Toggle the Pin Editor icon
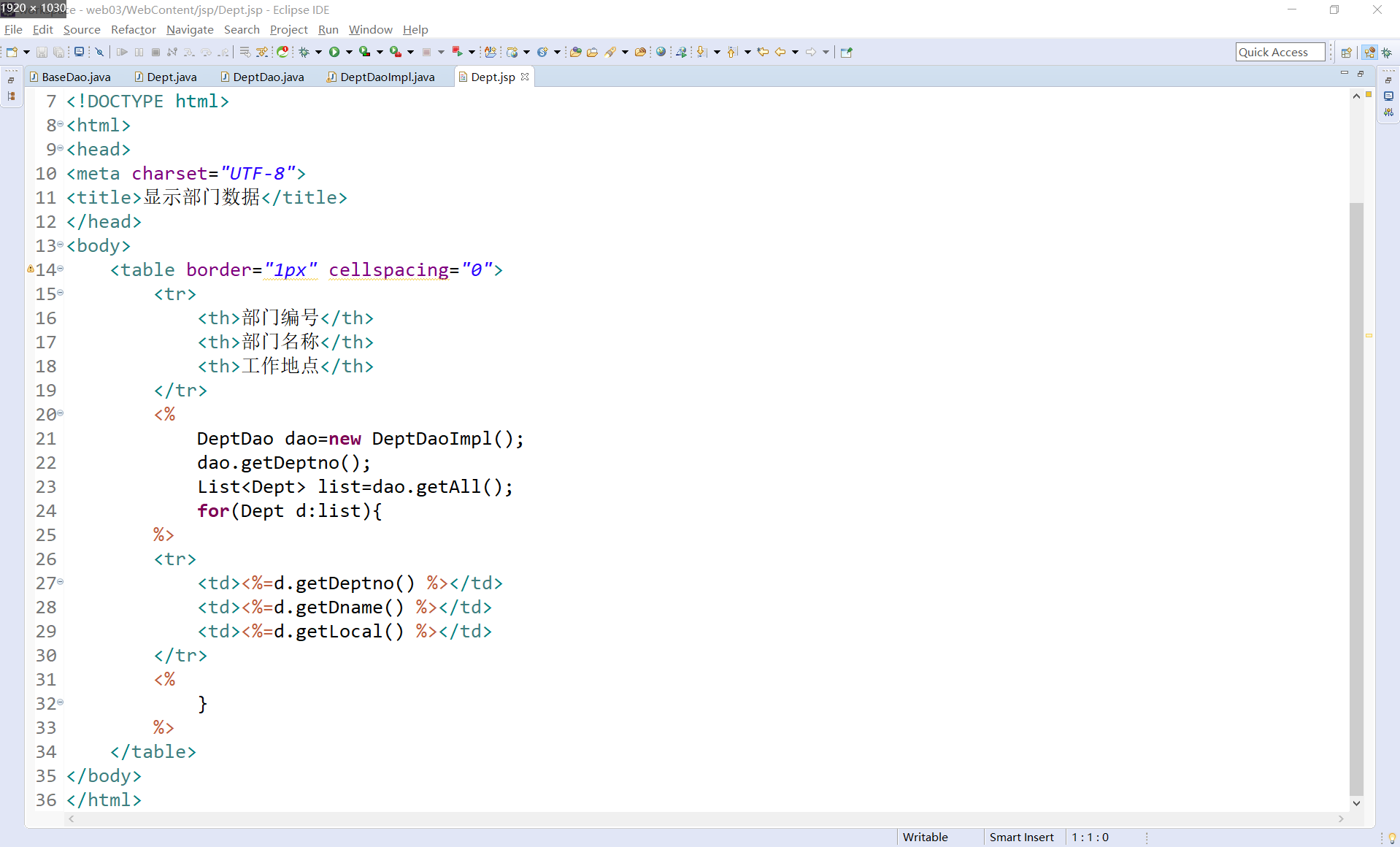 coord(847,52)
